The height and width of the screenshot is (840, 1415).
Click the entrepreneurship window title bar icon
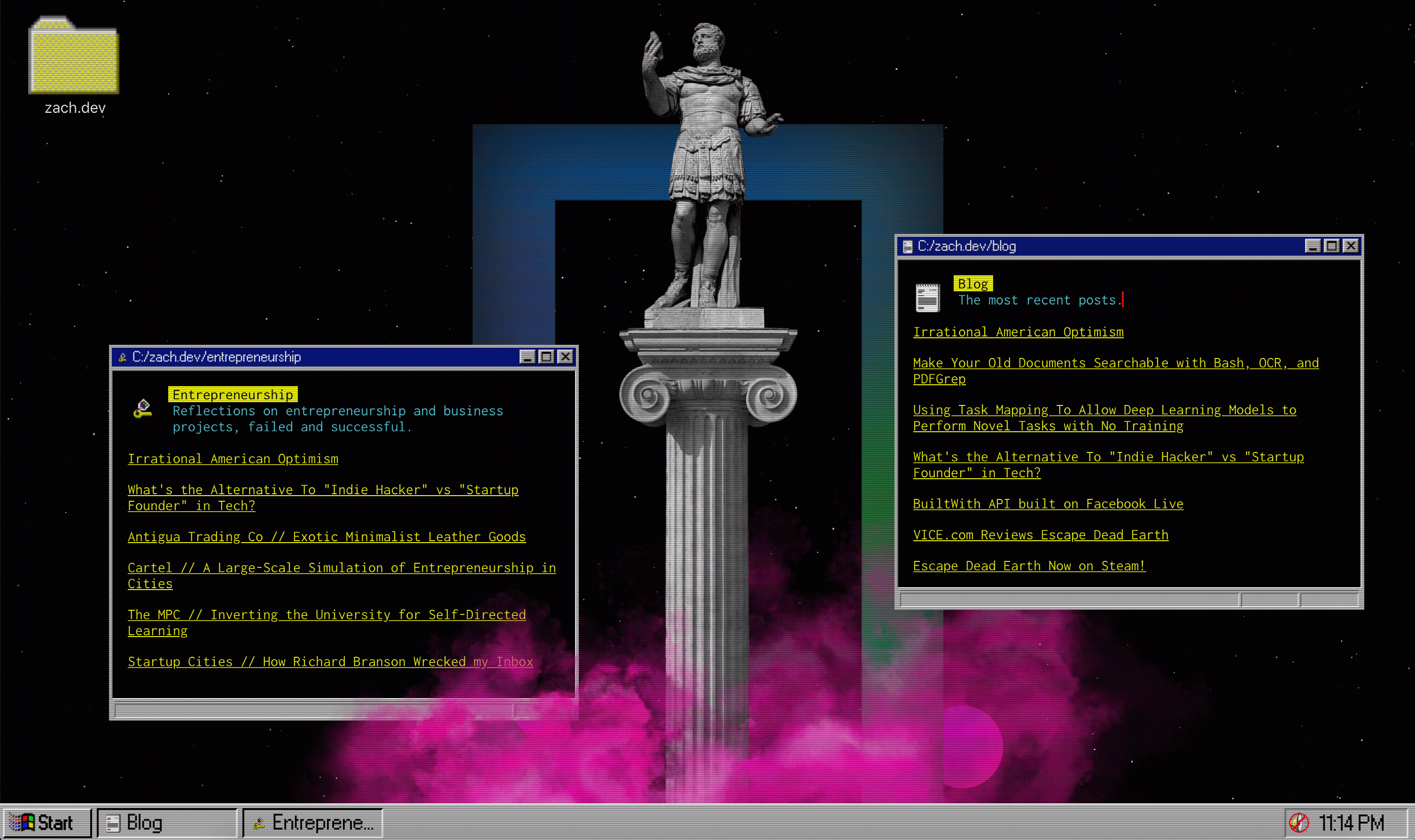pyautogui.click(x=122, y=357)
